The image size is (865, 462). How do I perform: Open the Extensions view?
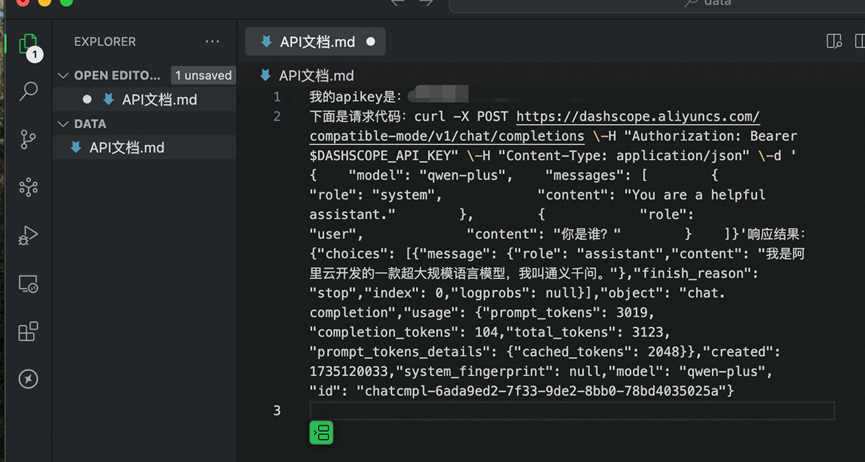tap(28, 332)
